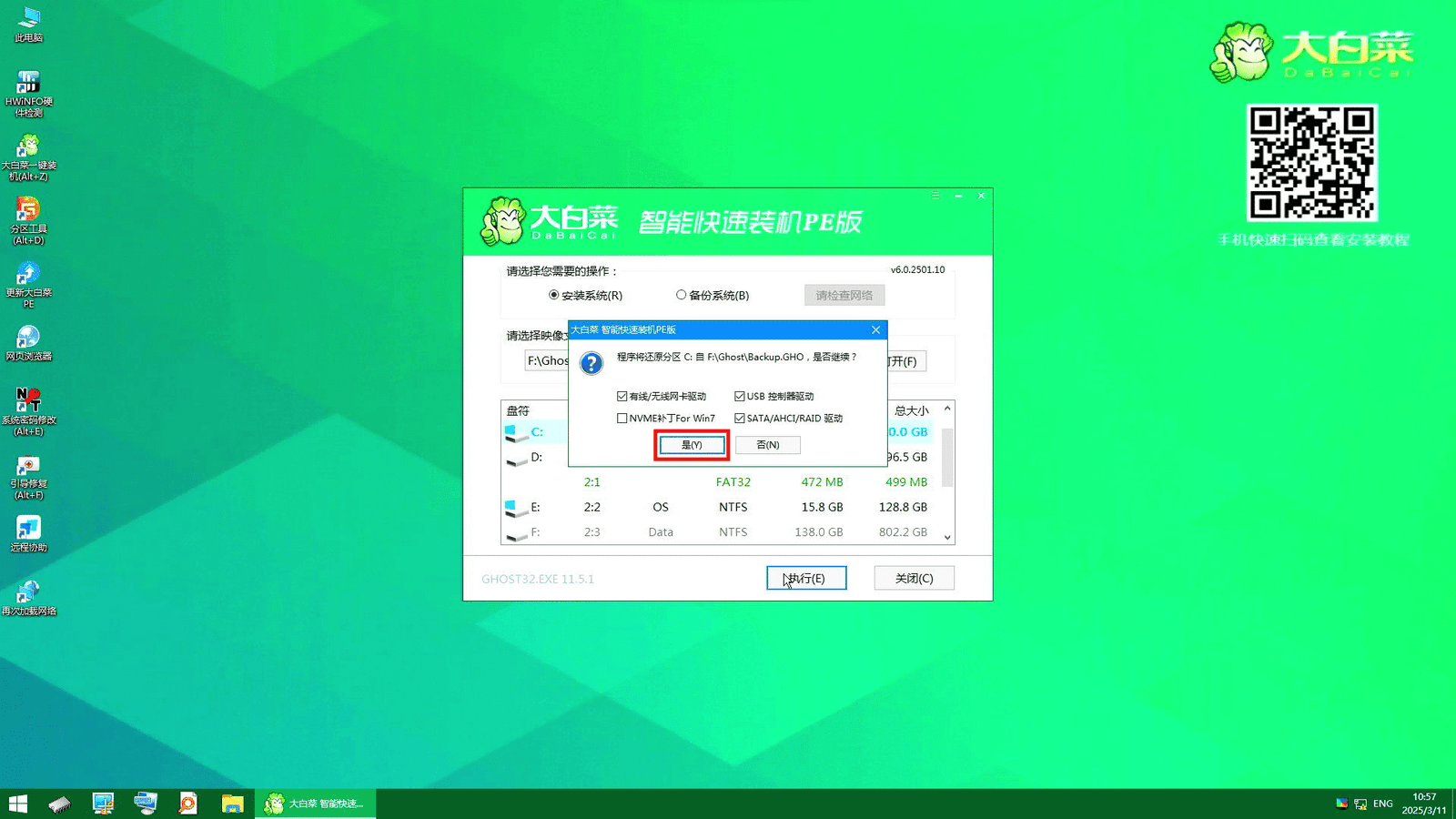
Task: Enable NVME补丁For Win7 checkbox
Action: [x=622, y=419]
